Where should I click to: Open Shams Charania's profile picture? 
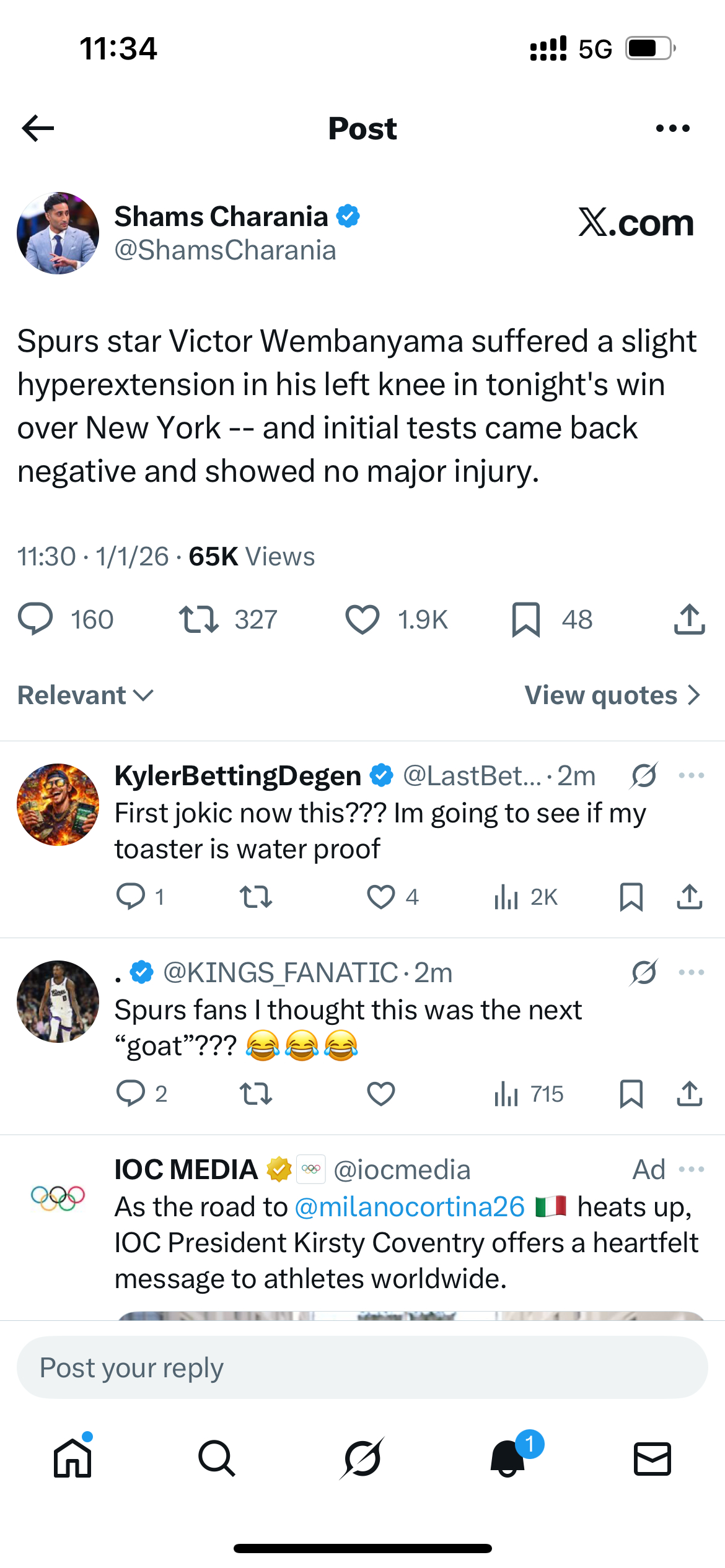tap(58, 233)
